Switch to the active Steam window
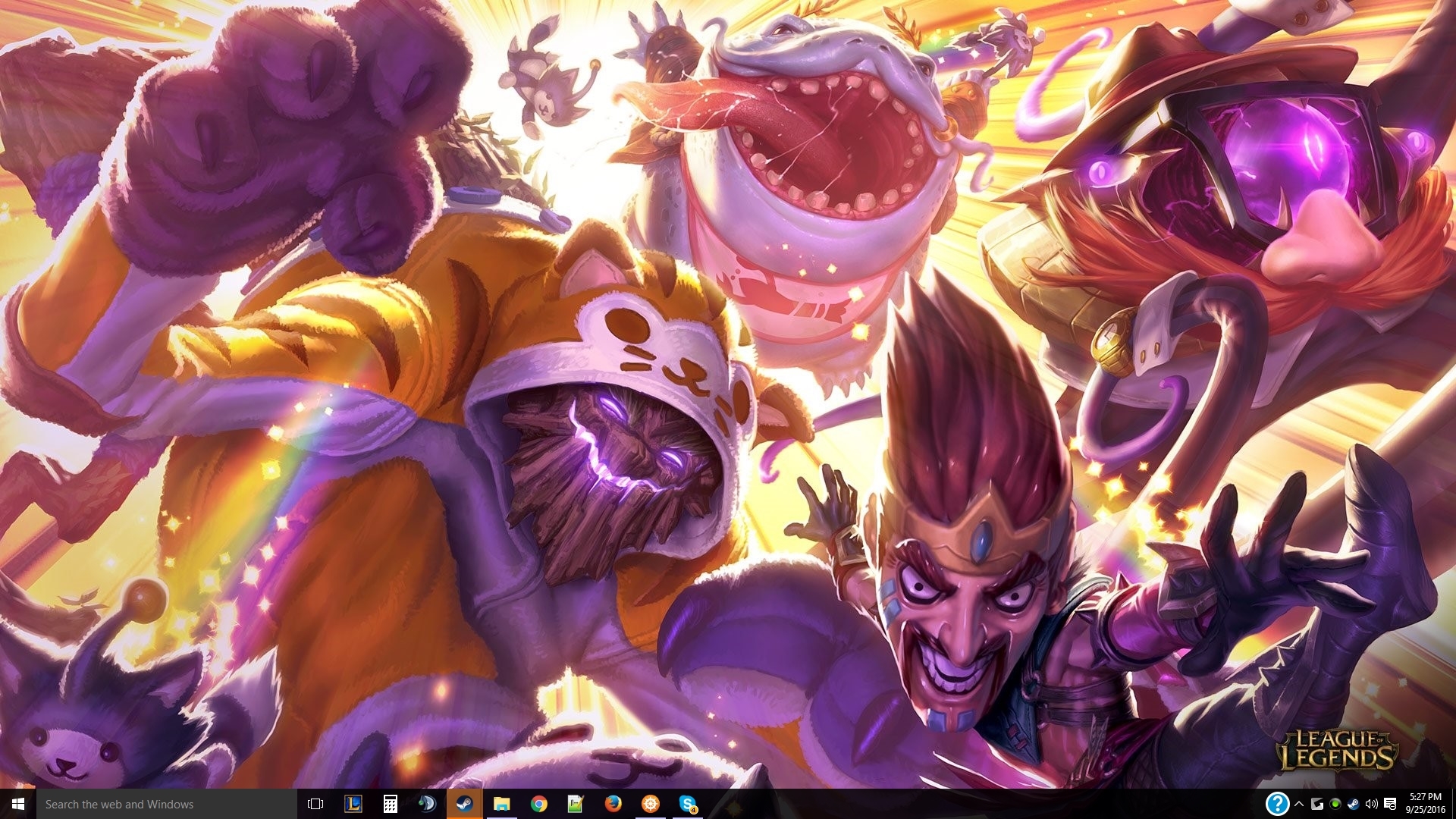The width and height of the screenshot is (1456, 819). pyautogui.click(x=465, y=804)
